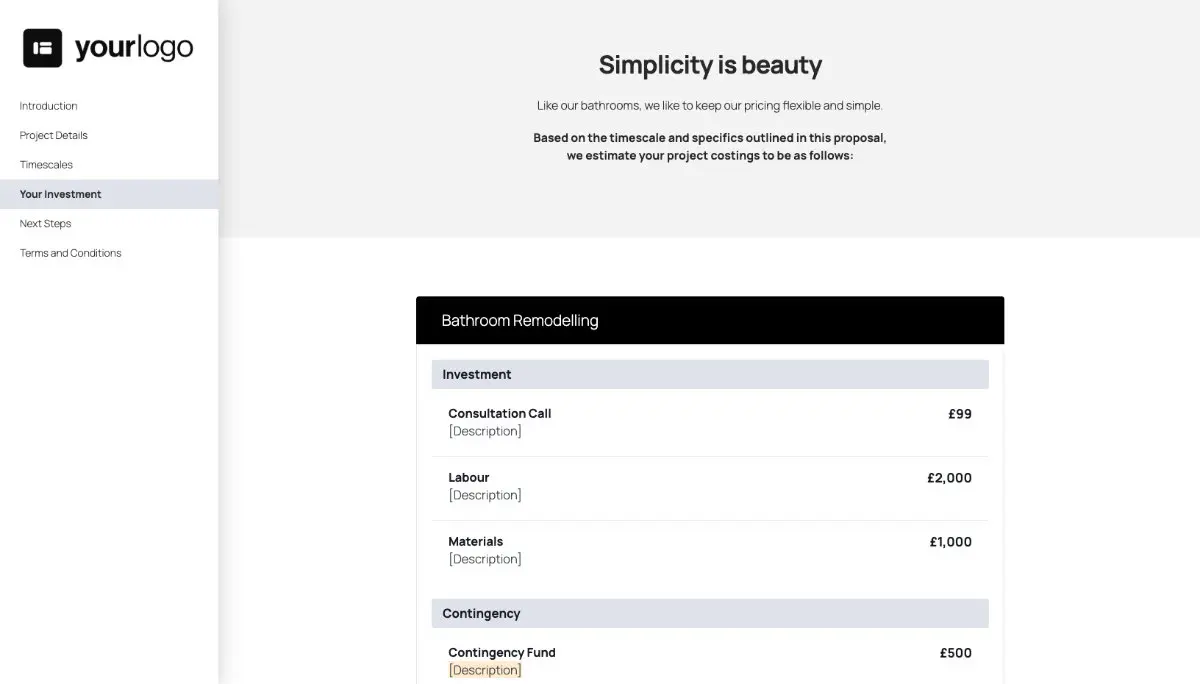Navigate to Project Details

click(x=53, y=135)
